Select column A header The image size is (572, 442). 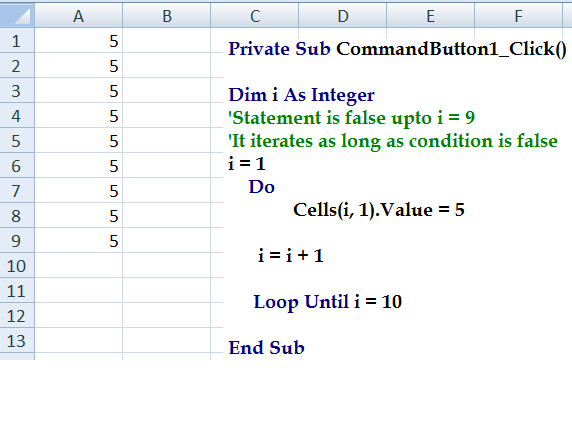coord(78,16)
